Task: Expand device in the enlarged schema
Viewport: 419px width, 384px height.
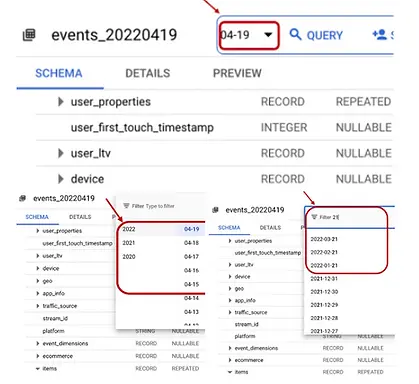Action: (60, 179)
